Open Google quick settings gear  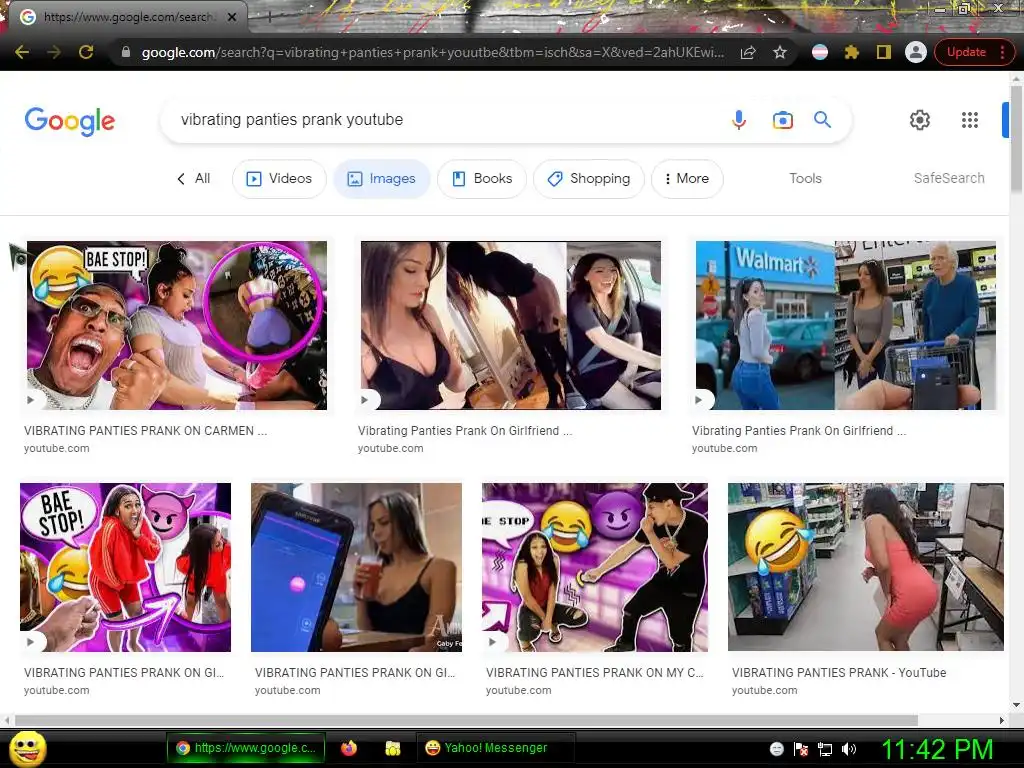pos(920,120)
